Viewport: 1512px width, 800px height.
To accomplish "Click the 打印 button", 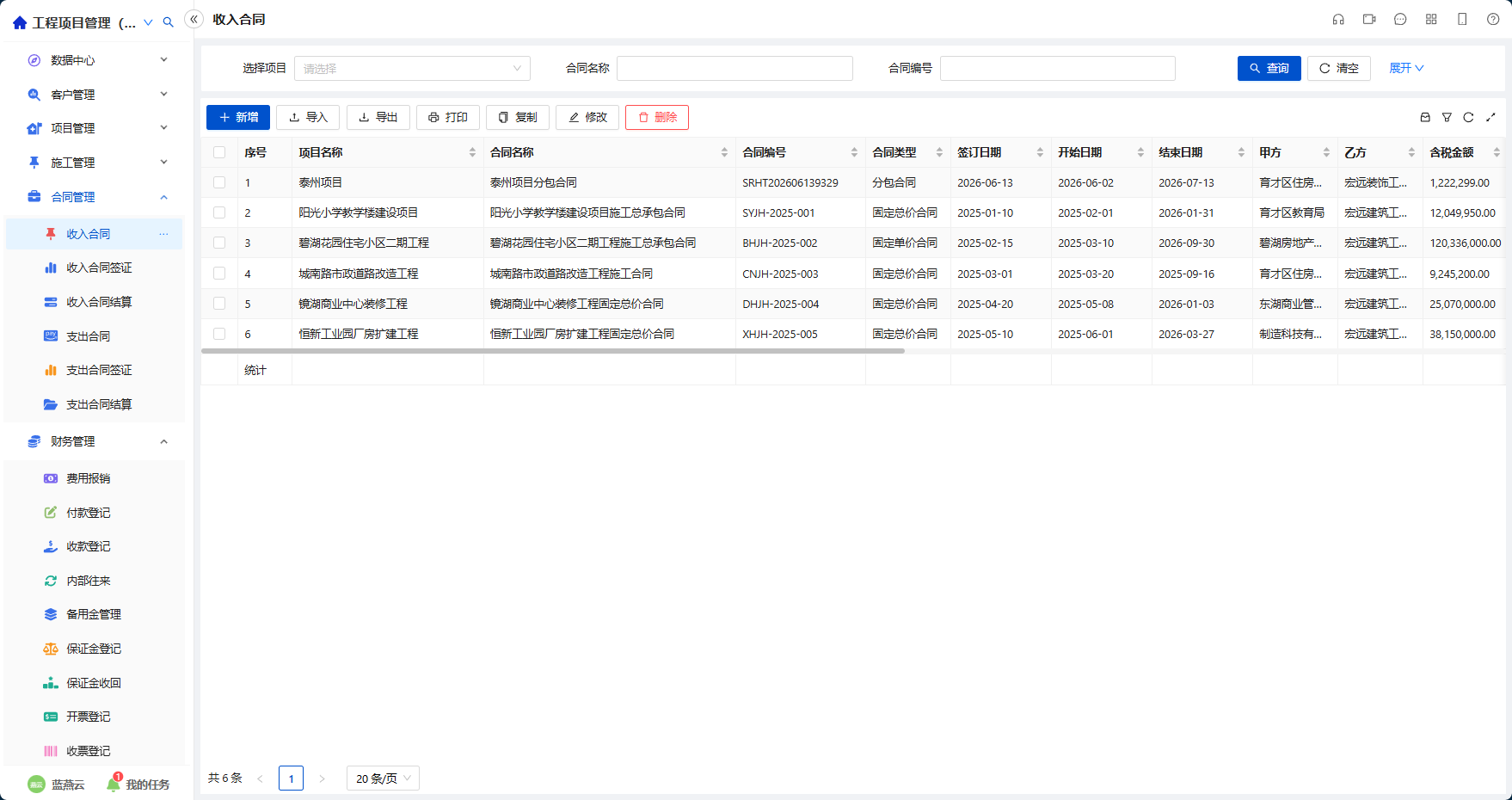I will 448,117.
